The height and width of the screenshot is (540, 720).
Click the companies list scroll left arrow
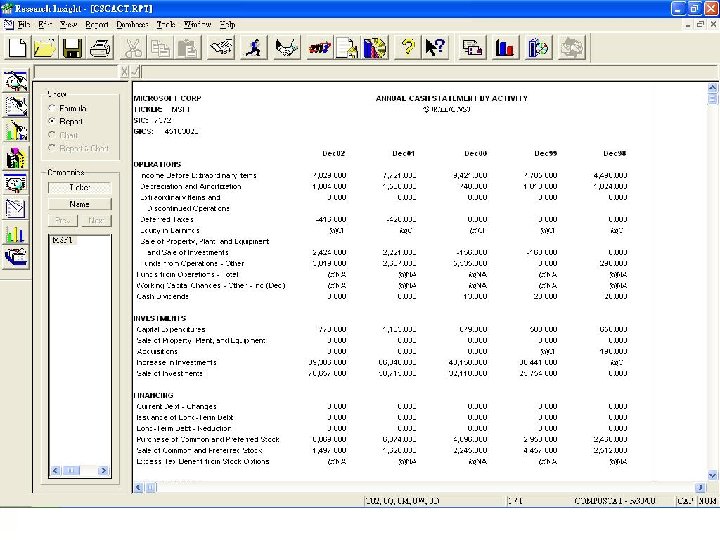[56, 471]
